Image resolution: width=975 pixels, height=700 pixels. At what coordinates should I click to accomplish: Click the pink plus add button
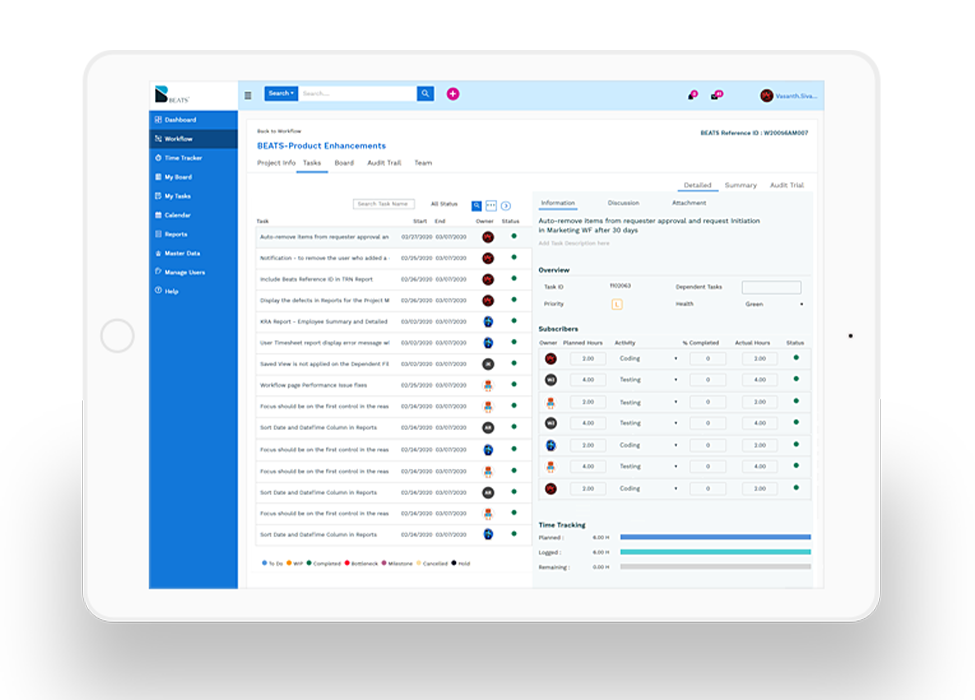453,94
